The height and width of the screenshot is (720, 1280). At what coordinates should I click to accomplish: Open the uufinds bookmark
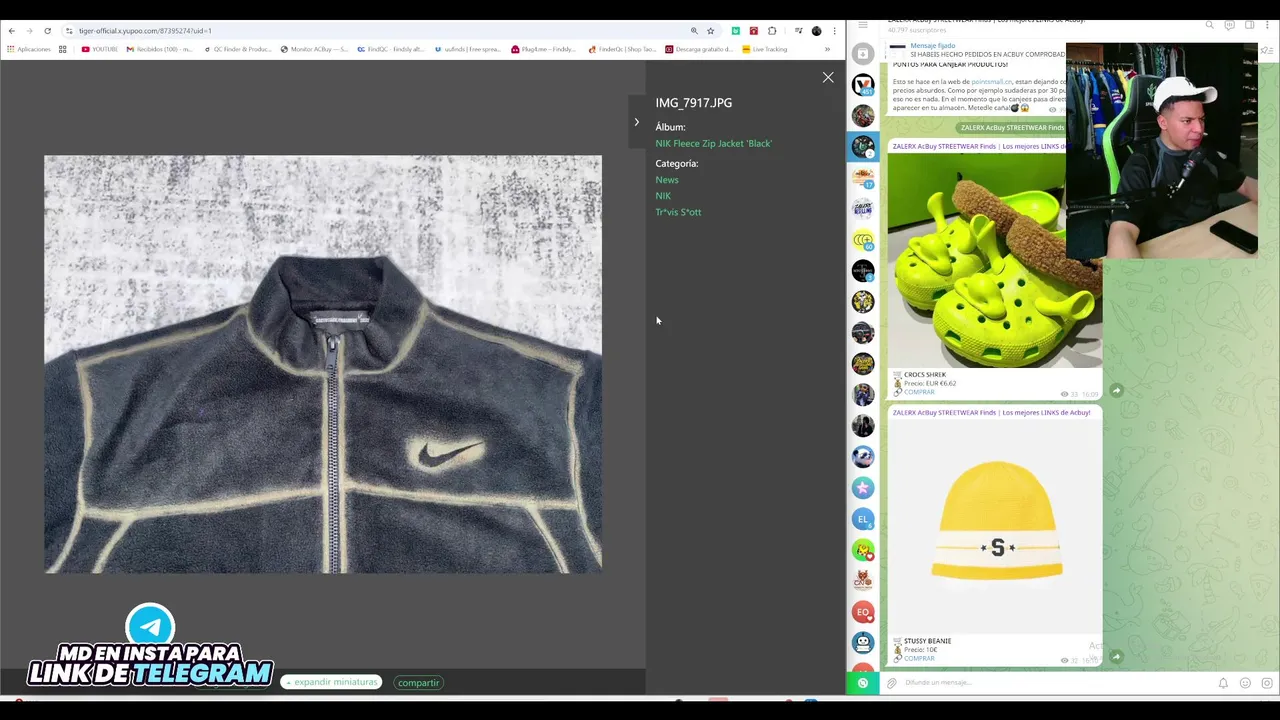pyautogui.click(x=467, y=49)
